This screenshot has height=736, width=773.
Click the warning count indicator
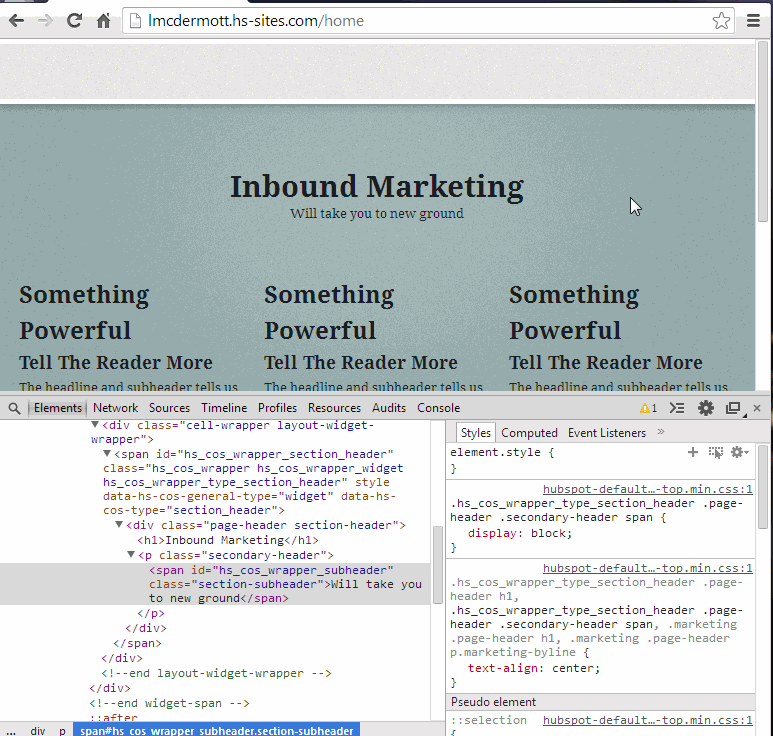[648, 408]
